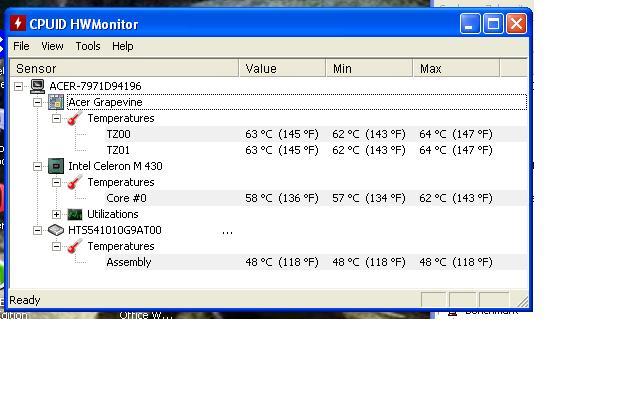640x400 pixels.
Task: Click Core #0 current value 58 °C
Action: coord(282,198)
